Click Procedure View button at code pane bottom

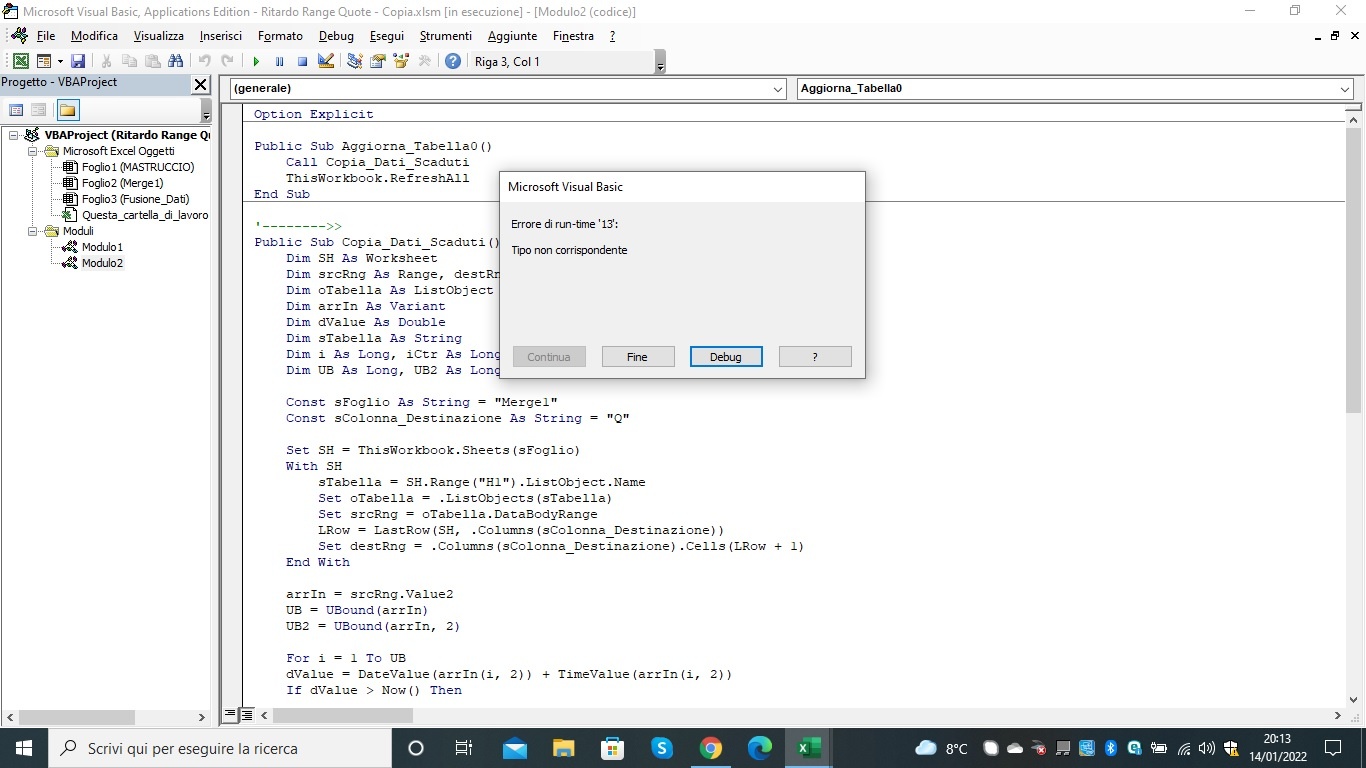pos(230,715)
